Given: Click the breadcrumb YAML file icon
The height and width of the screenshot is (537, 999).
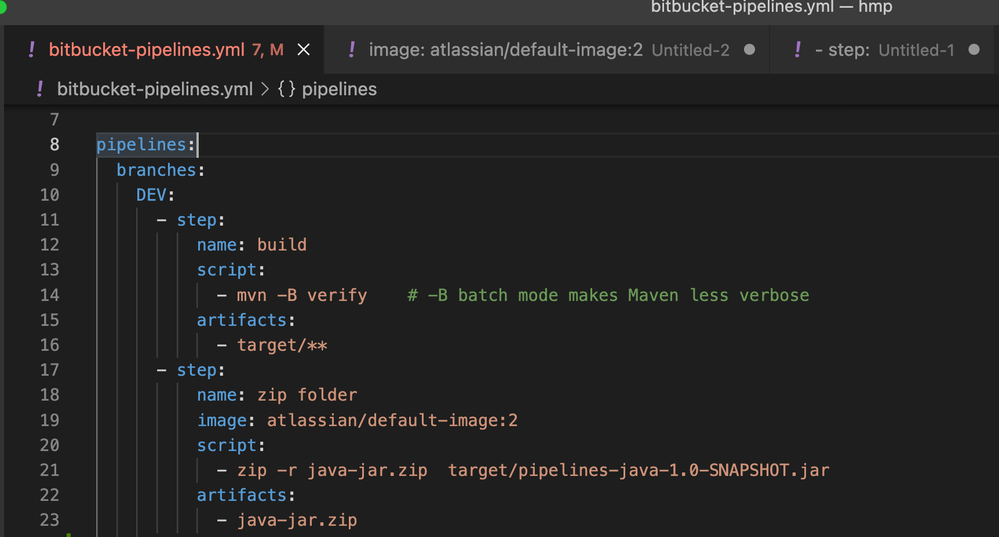Looking at the screenshot, I should coord(40,89).
